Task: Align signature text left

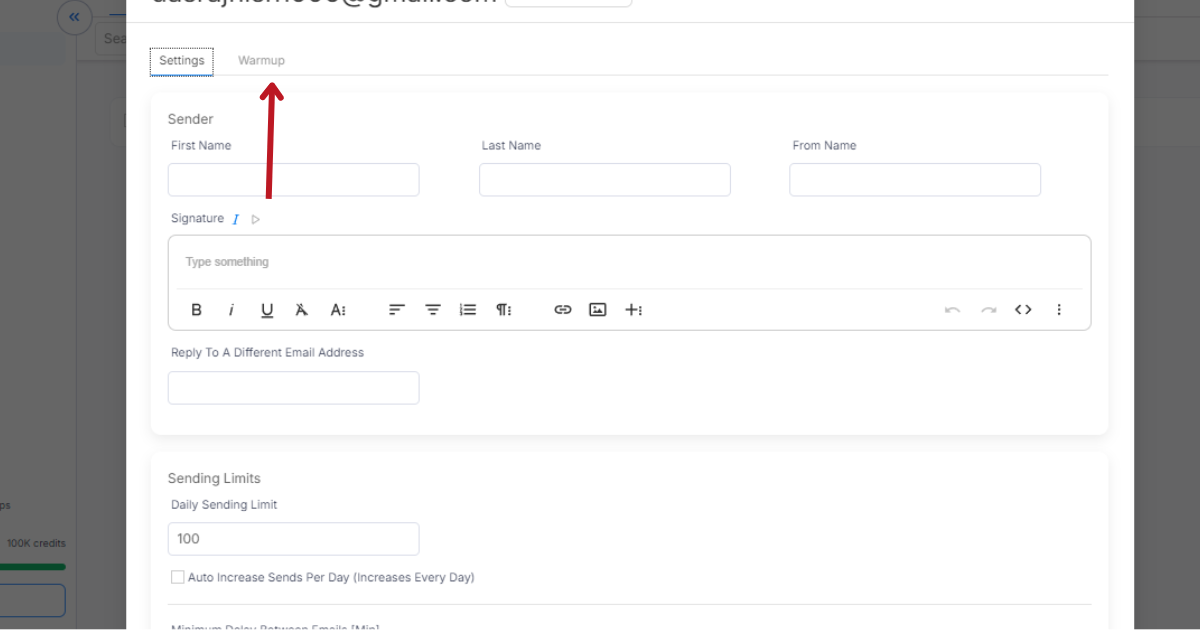Action: 397,310
